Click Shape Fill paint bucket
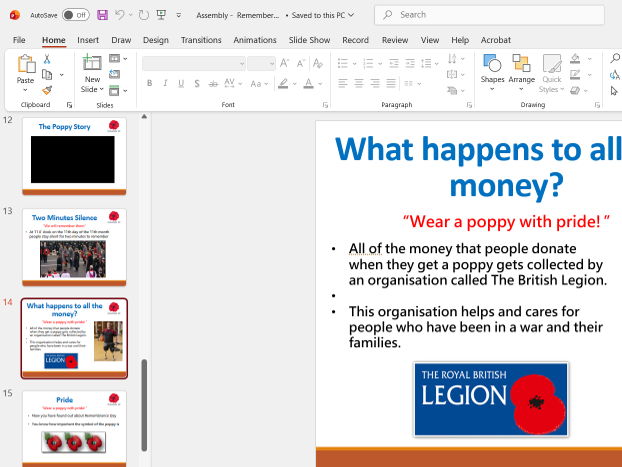622x467 pixels. click(575, 59)
